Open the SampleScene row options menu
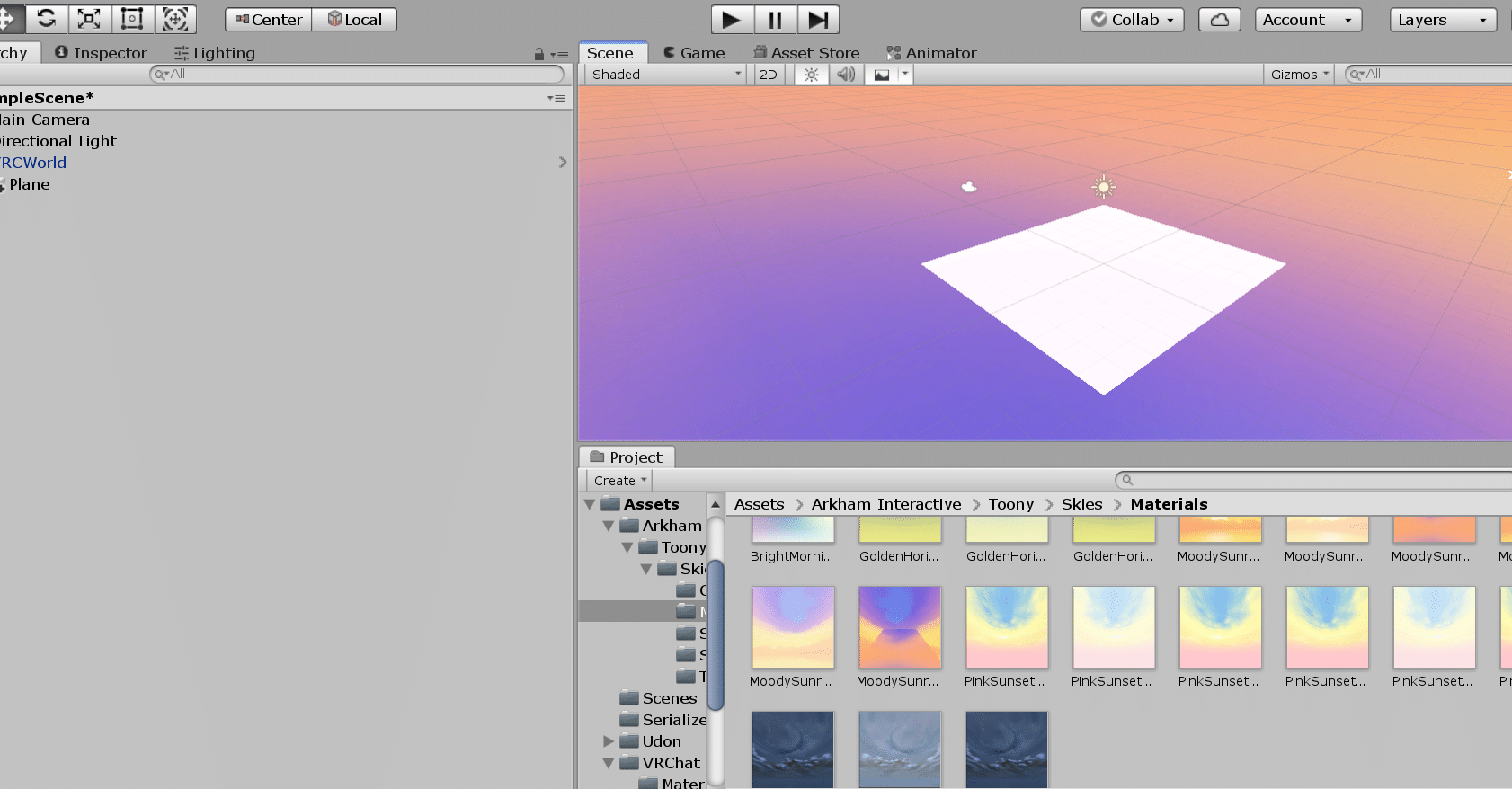The image size is (1512, 789). coord(556,98)
